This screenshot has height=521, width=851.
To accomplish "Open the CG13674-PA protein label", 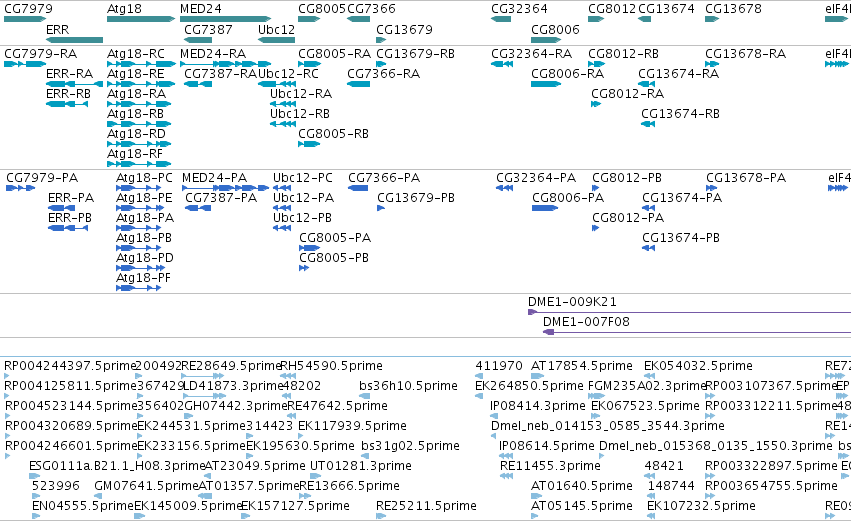I will point(682,198).
